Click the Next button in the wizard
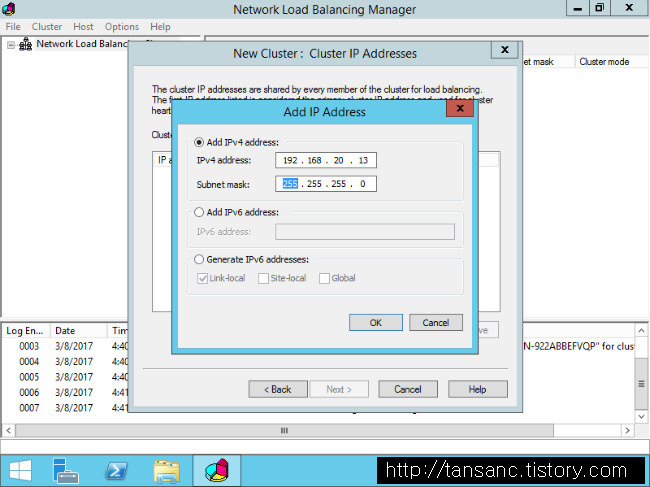Image resolution: width=650 pixels, height=487 pixels. click(x=339, y=389)
